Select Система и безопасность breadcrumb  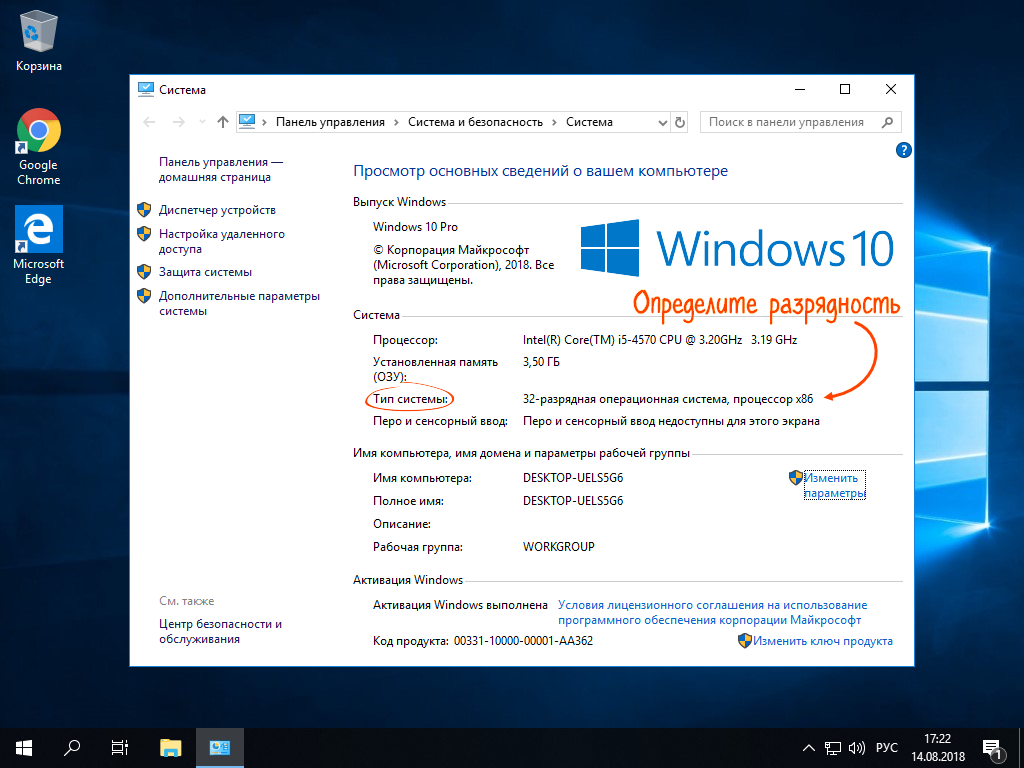click(x=475, y=122)
